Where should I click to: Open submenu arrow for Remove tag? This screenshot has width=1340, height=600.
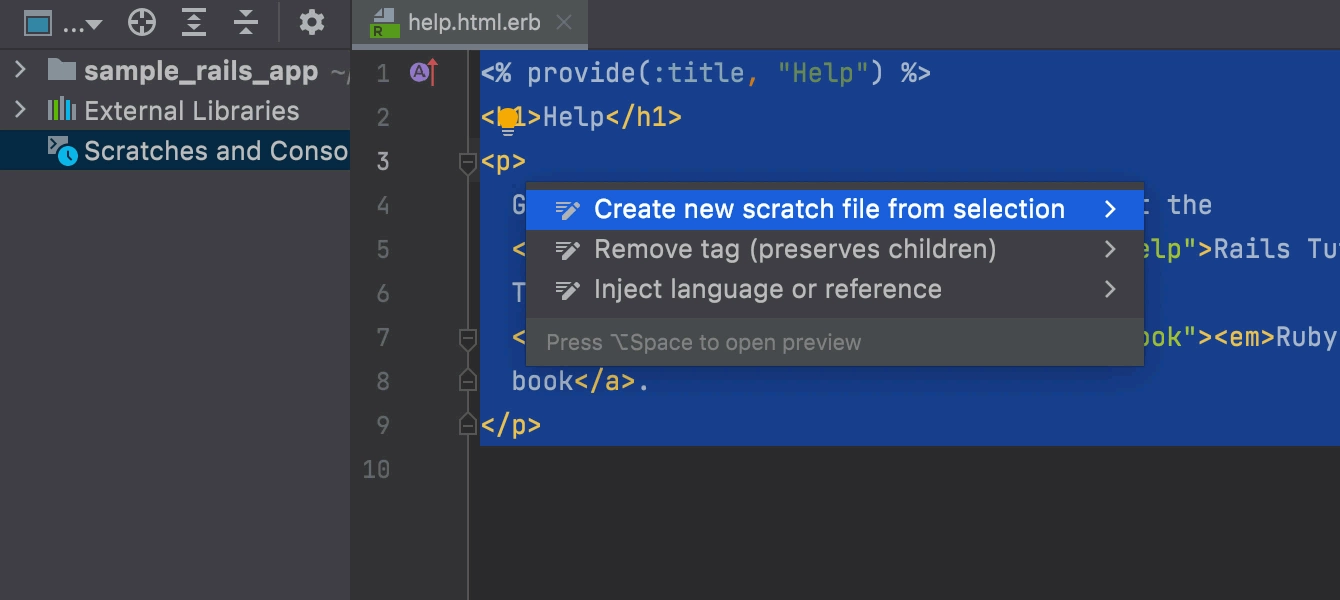[1110, 249]
